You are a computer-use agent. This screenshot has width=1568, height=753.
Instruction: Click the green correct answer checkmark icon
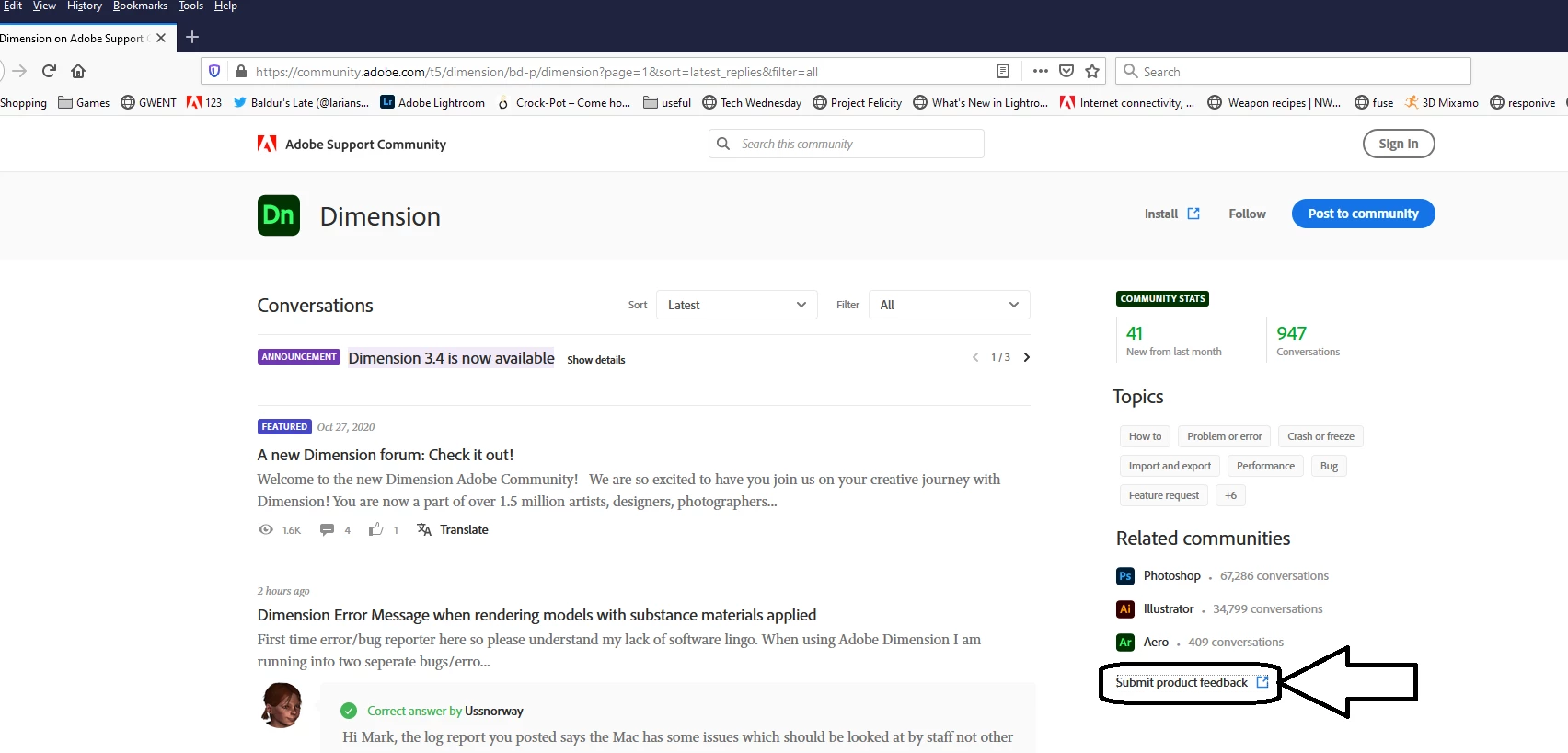[349, 711]
